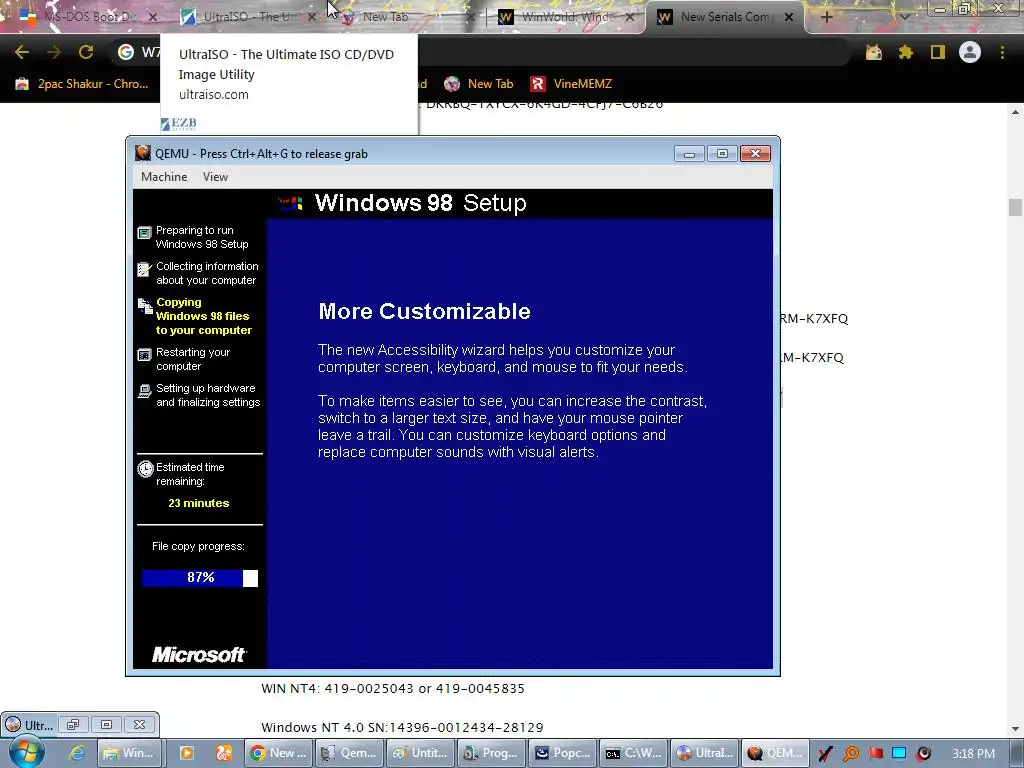Close the WinWorld tab
The height and width of the screenshot is (768, 1024).
630,17
